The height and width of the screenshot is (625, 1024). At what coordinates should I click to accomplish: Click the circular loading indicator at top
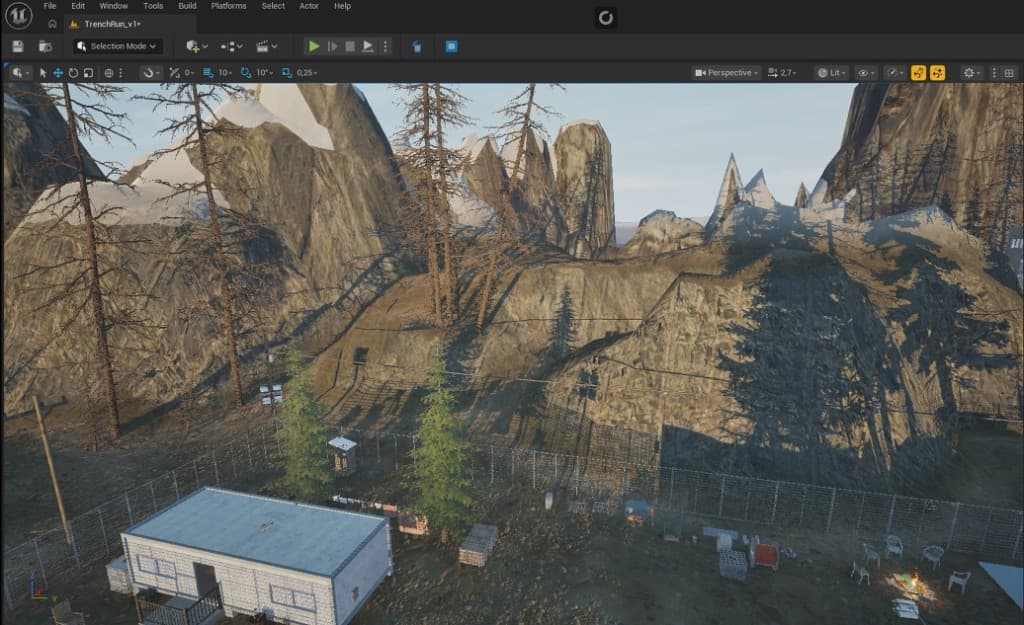click(606, 18)
